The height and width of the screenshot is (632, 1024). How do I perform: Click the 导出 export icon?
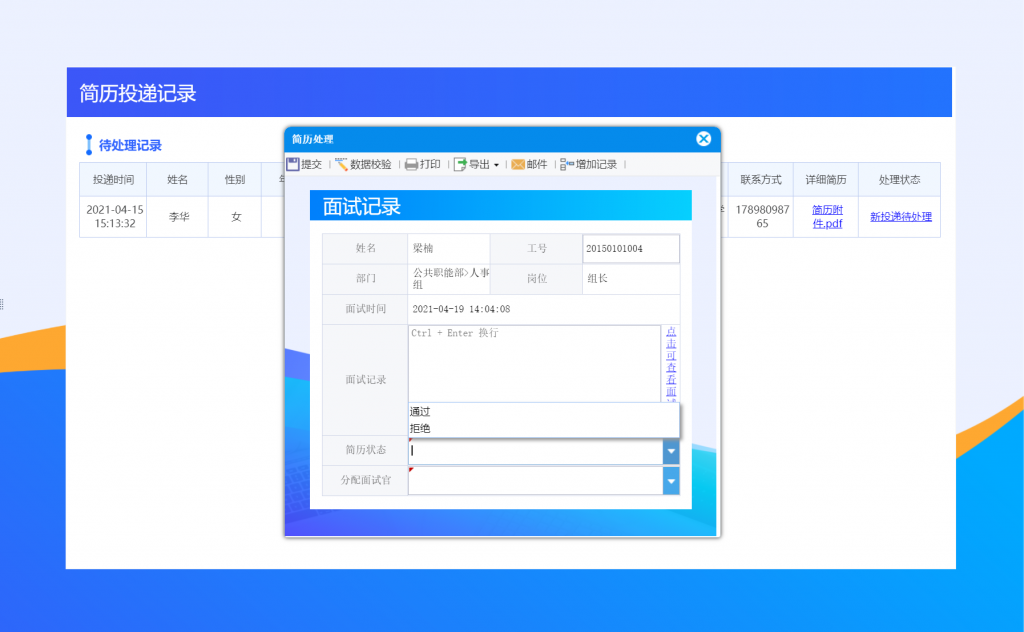[460, 164]
